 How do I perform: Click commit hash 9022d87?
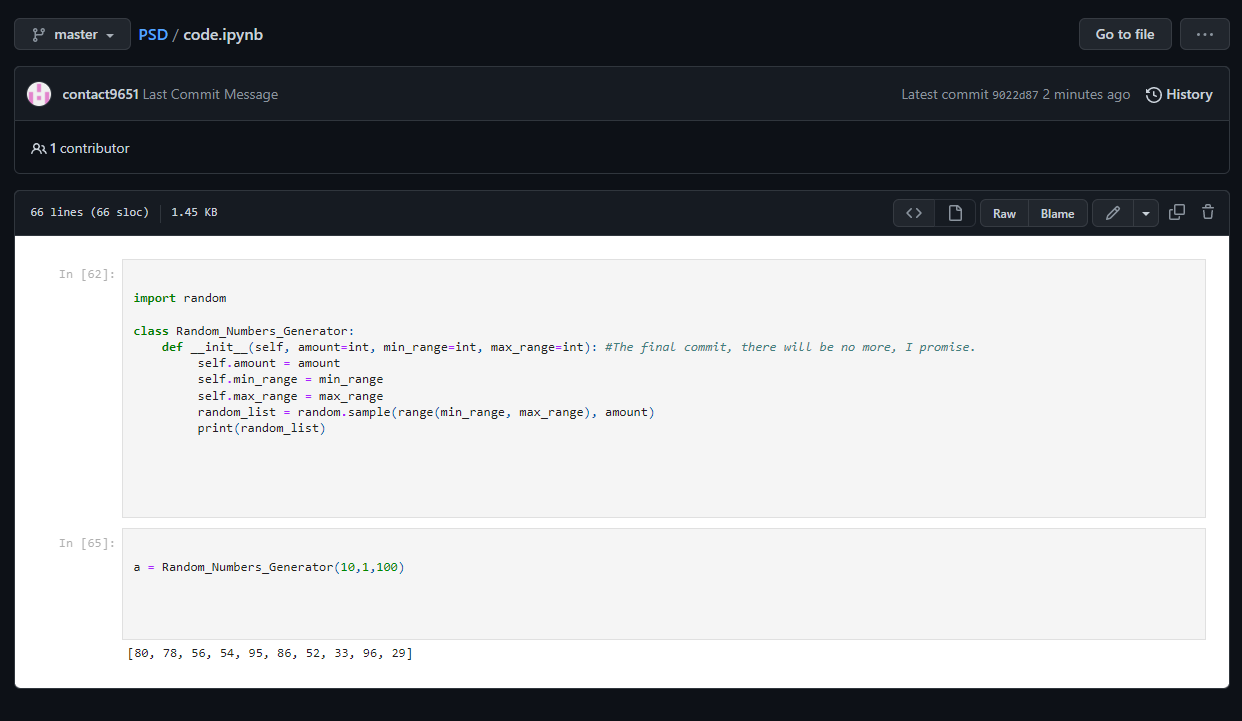tap(1014, 95)
